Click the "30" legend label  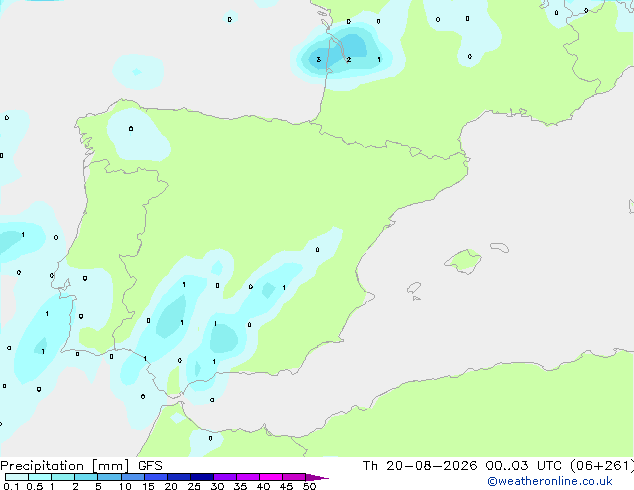click(217, 486)
